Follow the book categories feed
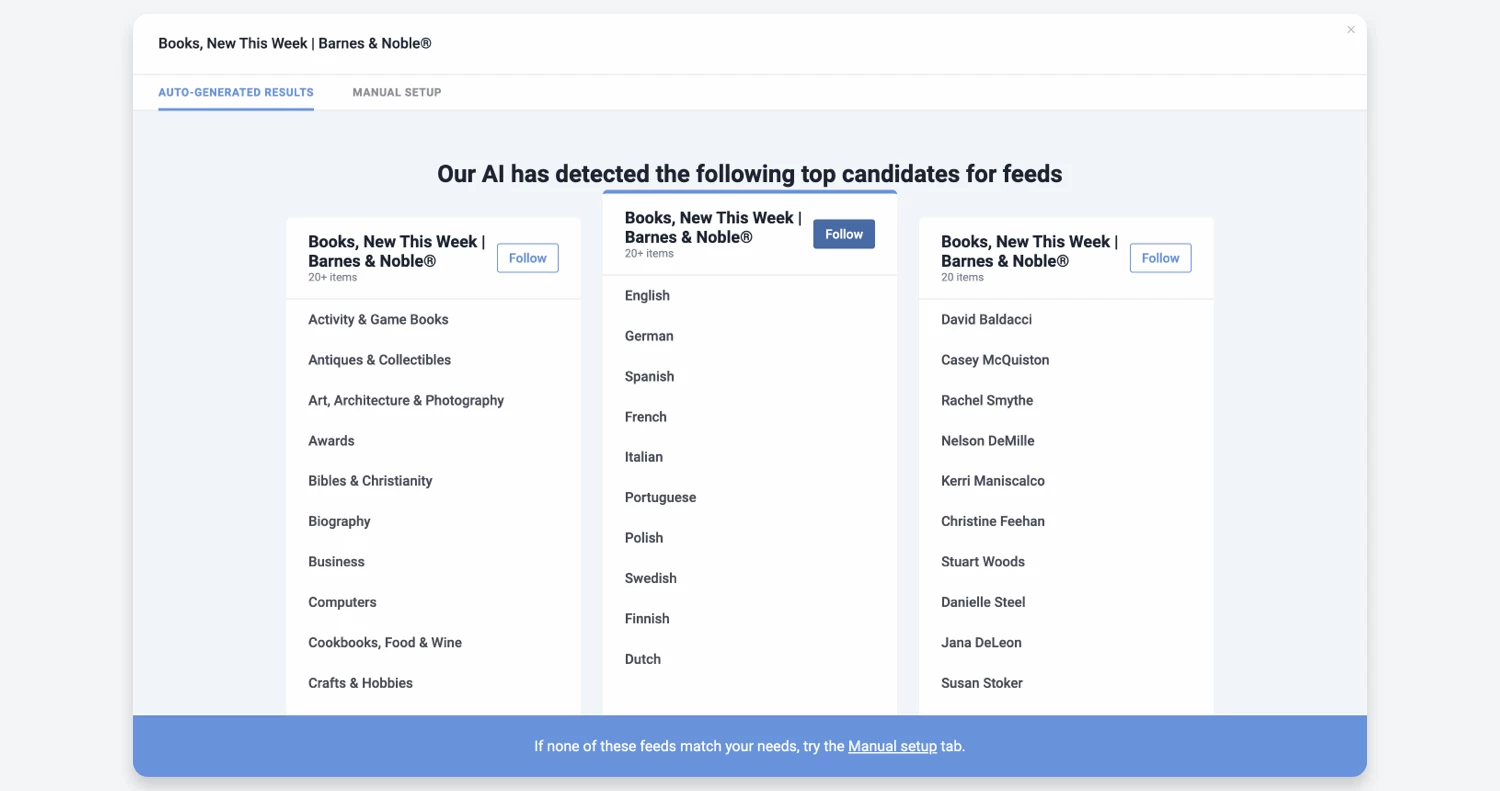Screen dimensions: 1500x791 pos(527,258)
